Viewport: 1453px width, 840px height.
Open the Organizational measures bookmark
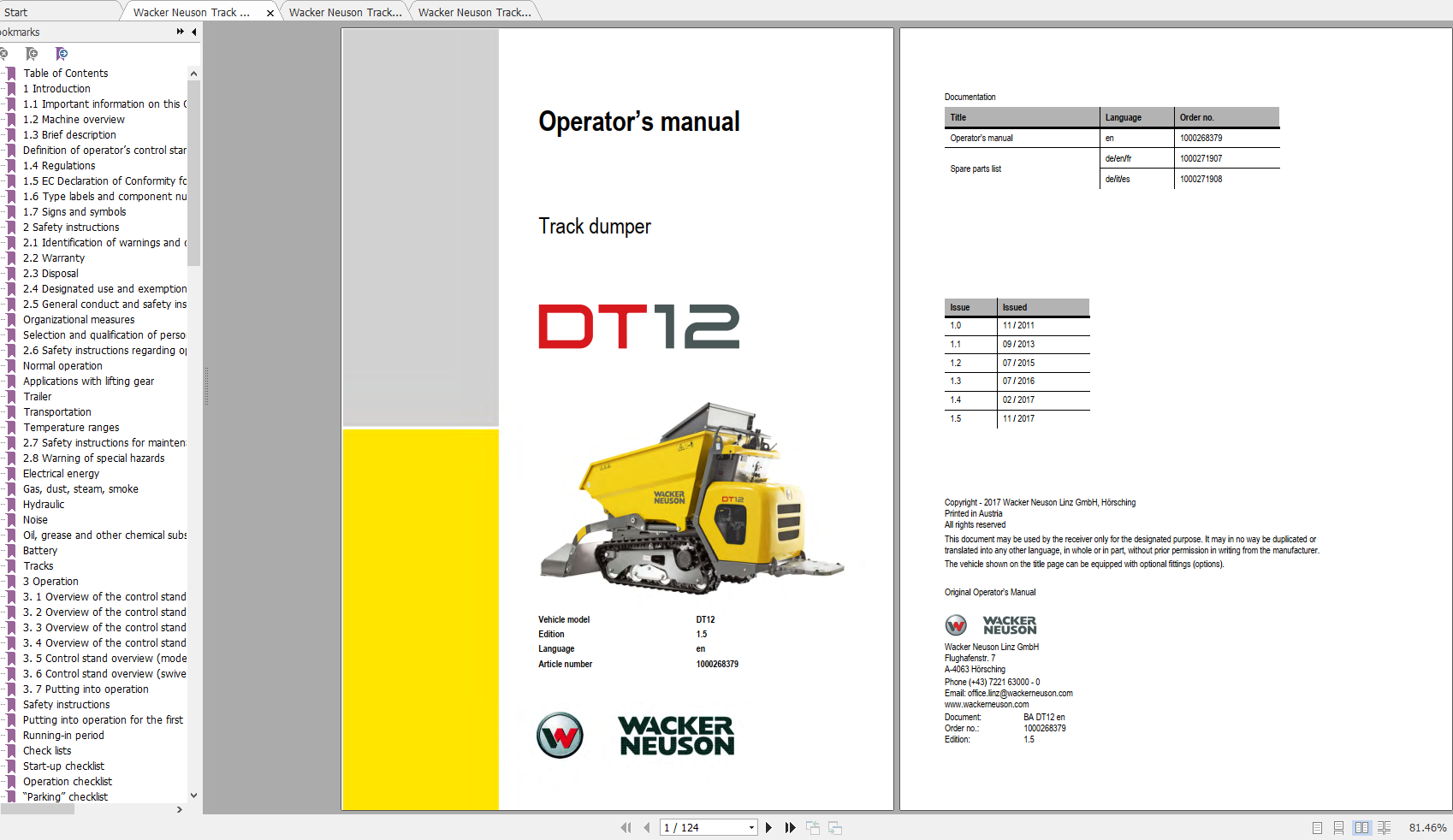(x=79, y=320)
